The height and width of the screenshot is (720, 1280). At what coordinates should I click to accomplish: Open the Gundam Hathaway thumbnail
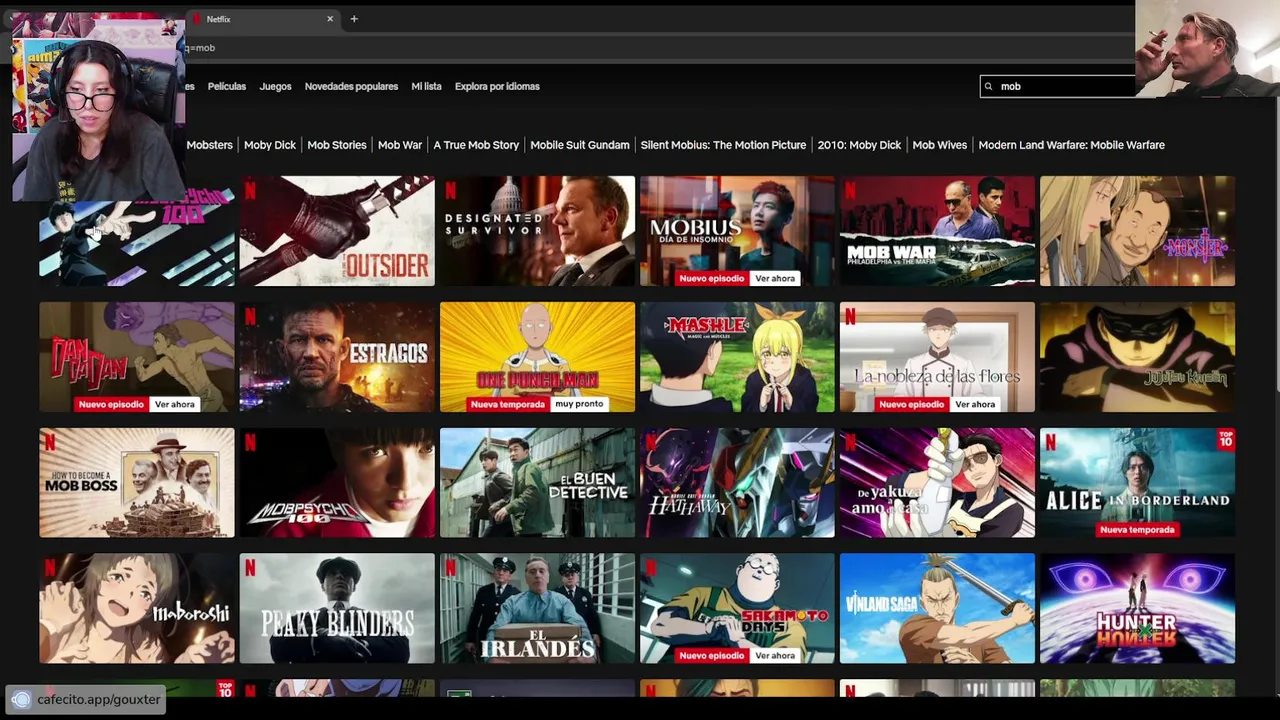[737, 483]
